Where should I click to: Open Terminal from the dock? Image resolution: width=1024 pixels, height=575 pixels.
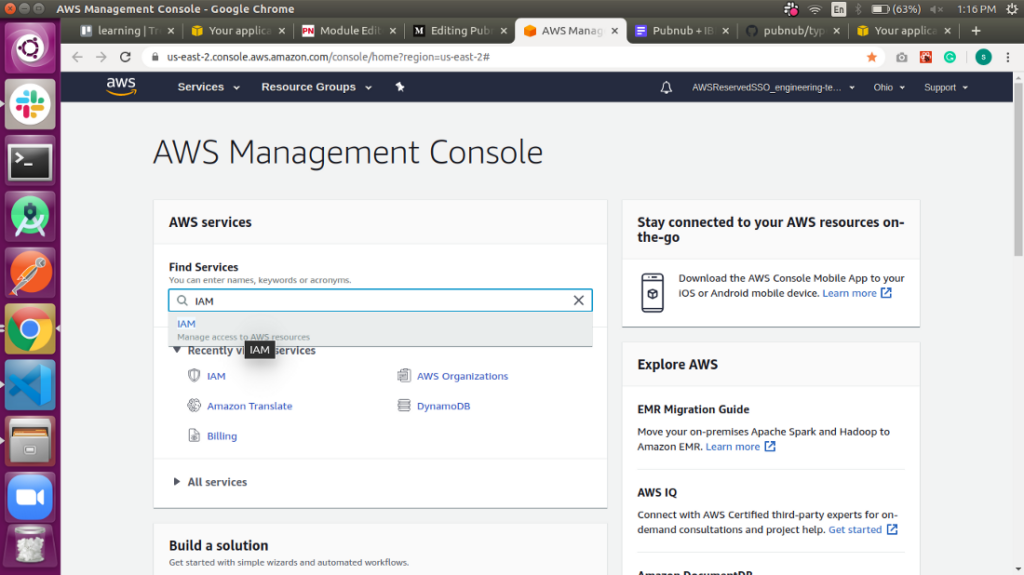(x=30, y=161)
